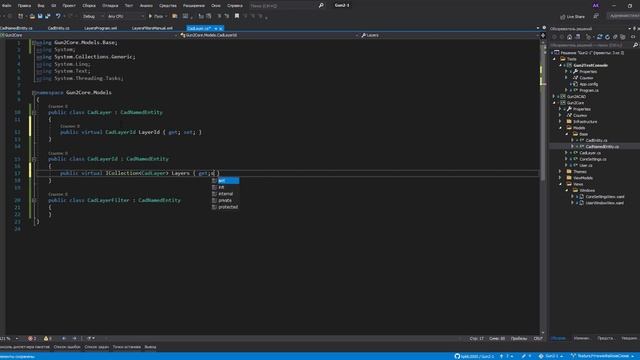
Task: Select 'internal' in the IntelliSense list
Action: point(226,194)
